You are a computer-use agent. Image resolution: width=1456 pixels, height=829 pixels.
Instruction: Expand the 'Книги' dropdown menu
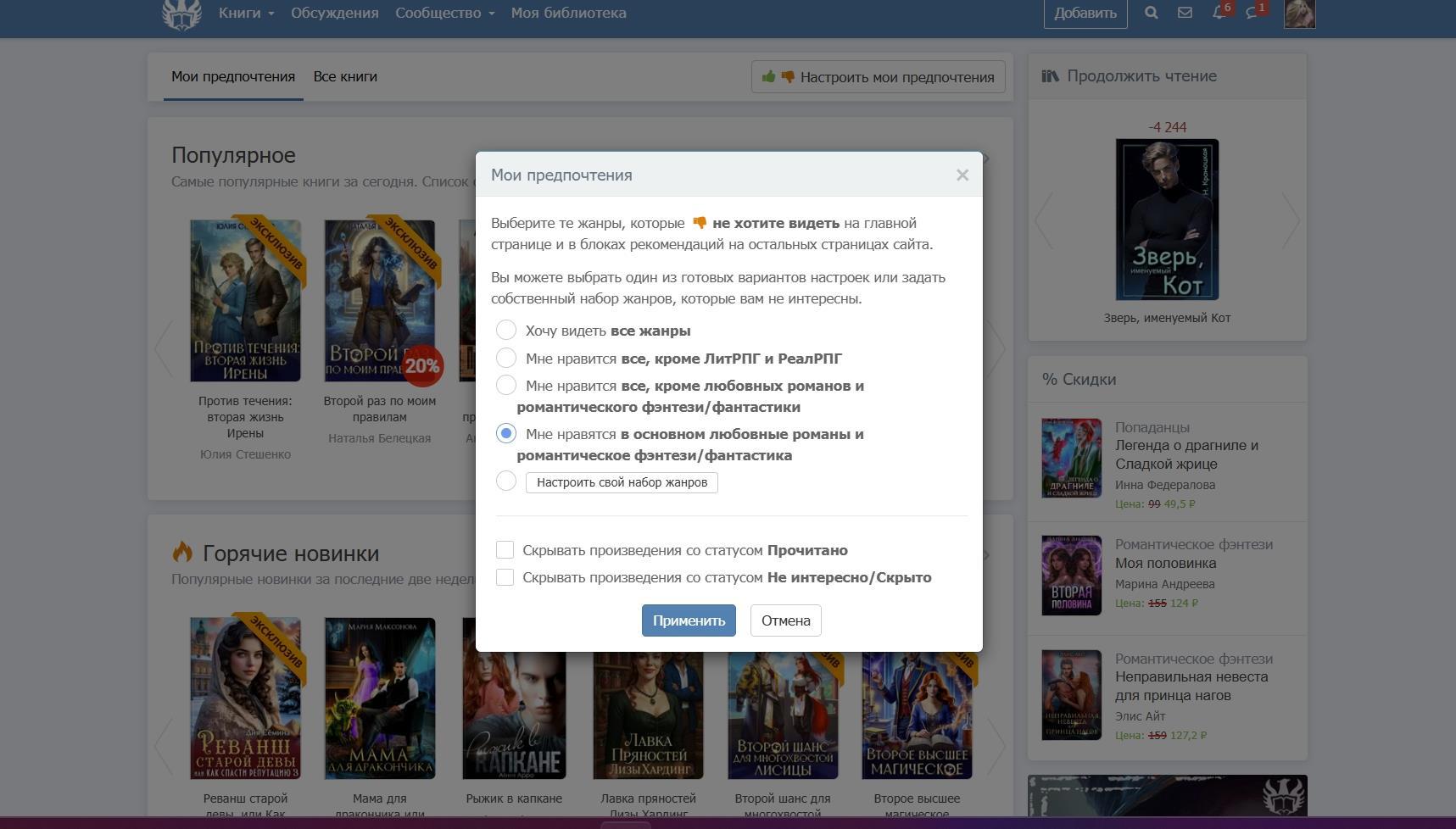coord(246,13)
